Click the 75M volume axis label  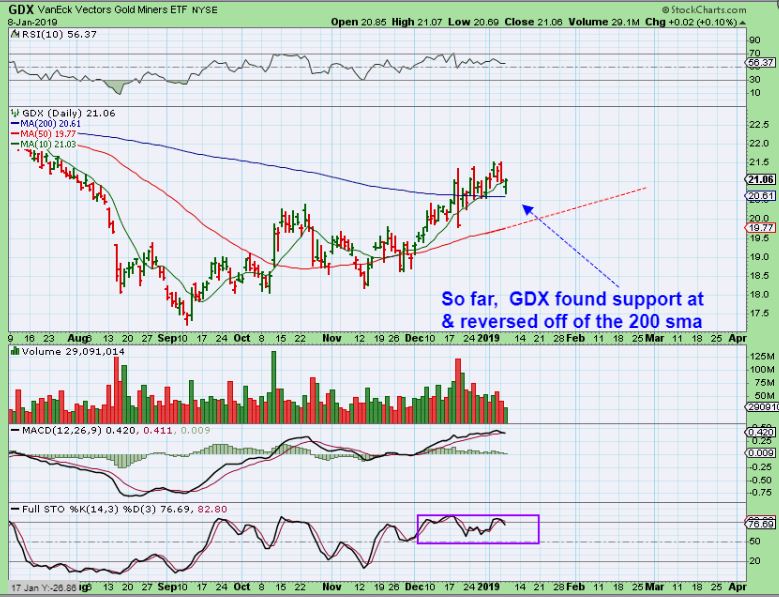click(763, 382)
